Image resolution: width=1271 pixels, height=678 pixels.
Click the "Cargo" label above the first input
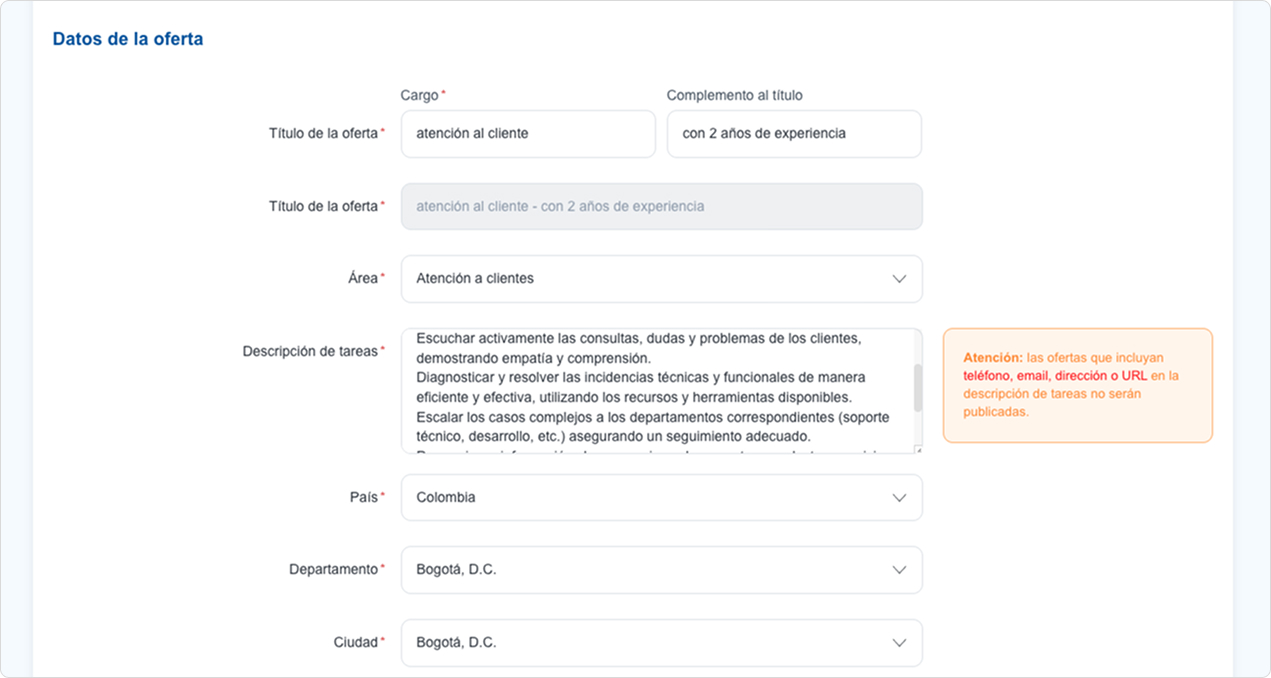[x=419, y=95]
